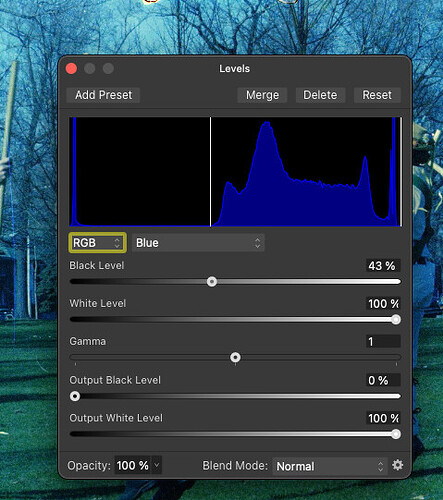Open the Blend Mode Normal dropdown
The image size is (443, 500).
pyautogui.click(x=330, y=466)
